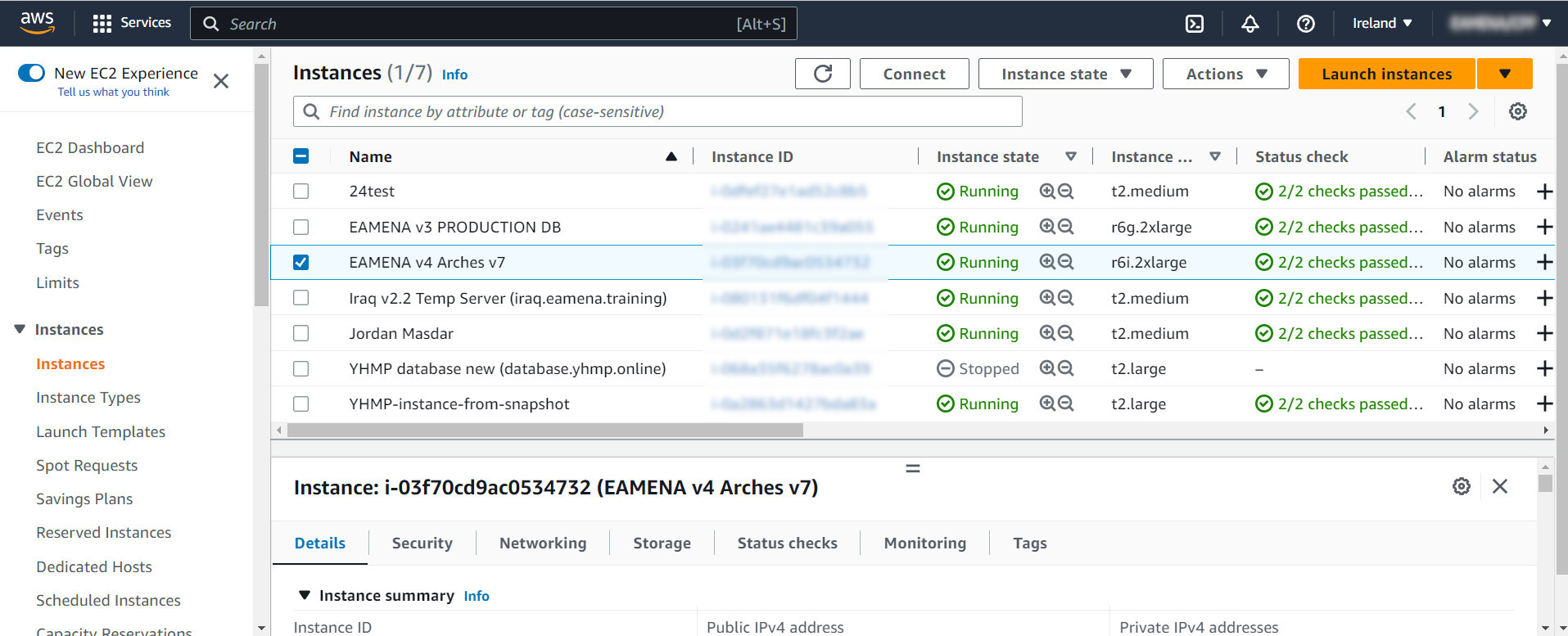
Task: Switch to the Networking tab
Action: click(x=543, y=543)
